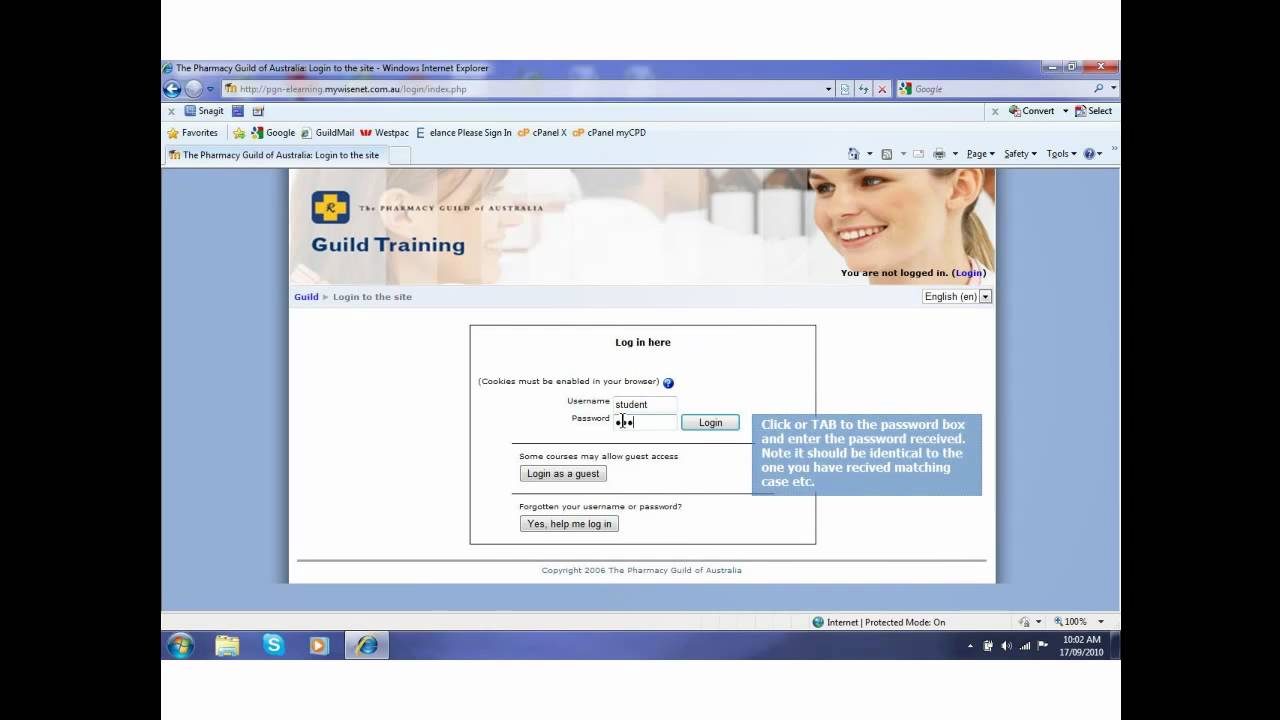Open the recent pages dropdown beside Forward
This screenshot has height=720, width=1280.
pyautogui.click(x=210, y=89)
